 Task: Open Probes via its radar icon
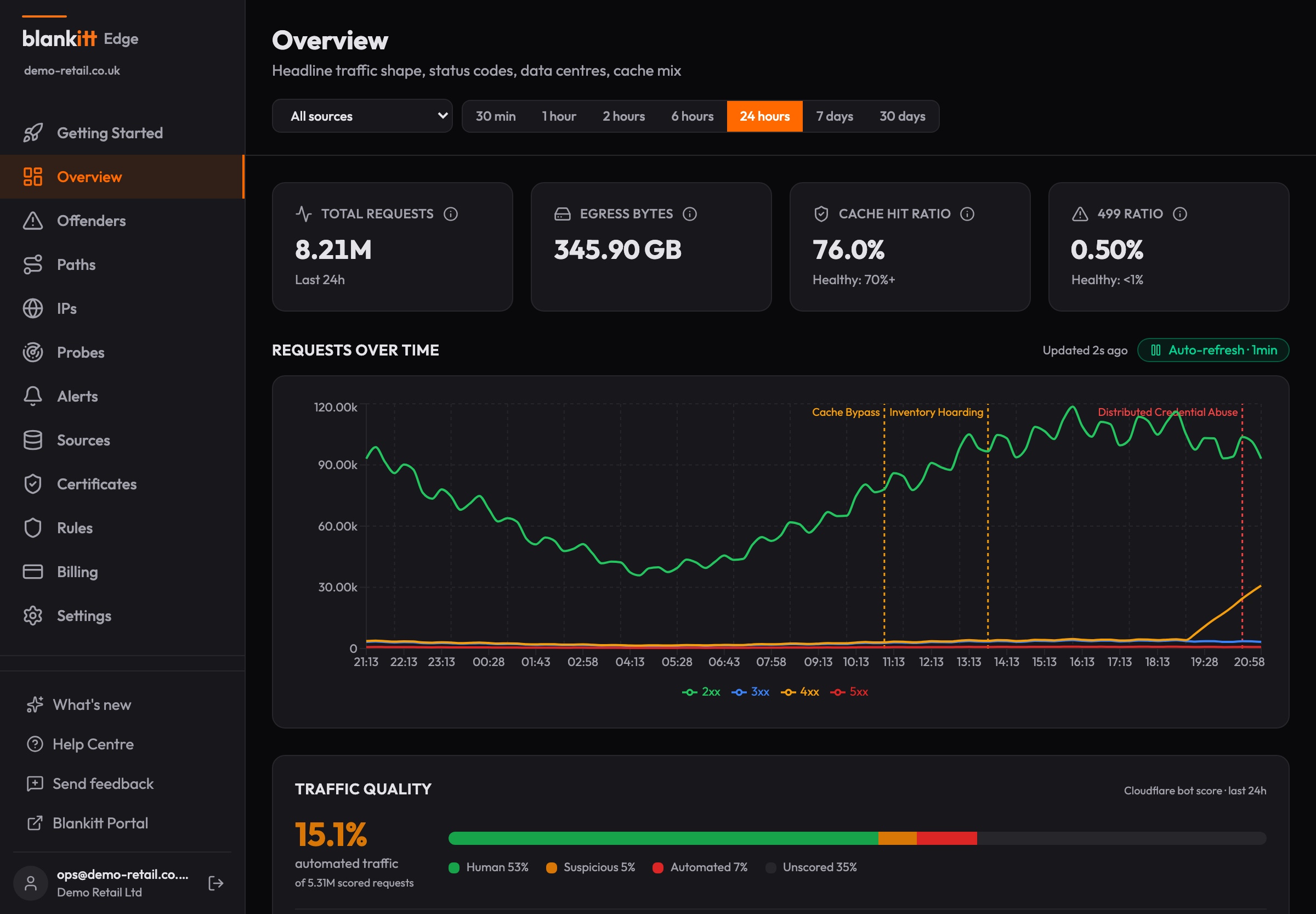tap(33, 353)
